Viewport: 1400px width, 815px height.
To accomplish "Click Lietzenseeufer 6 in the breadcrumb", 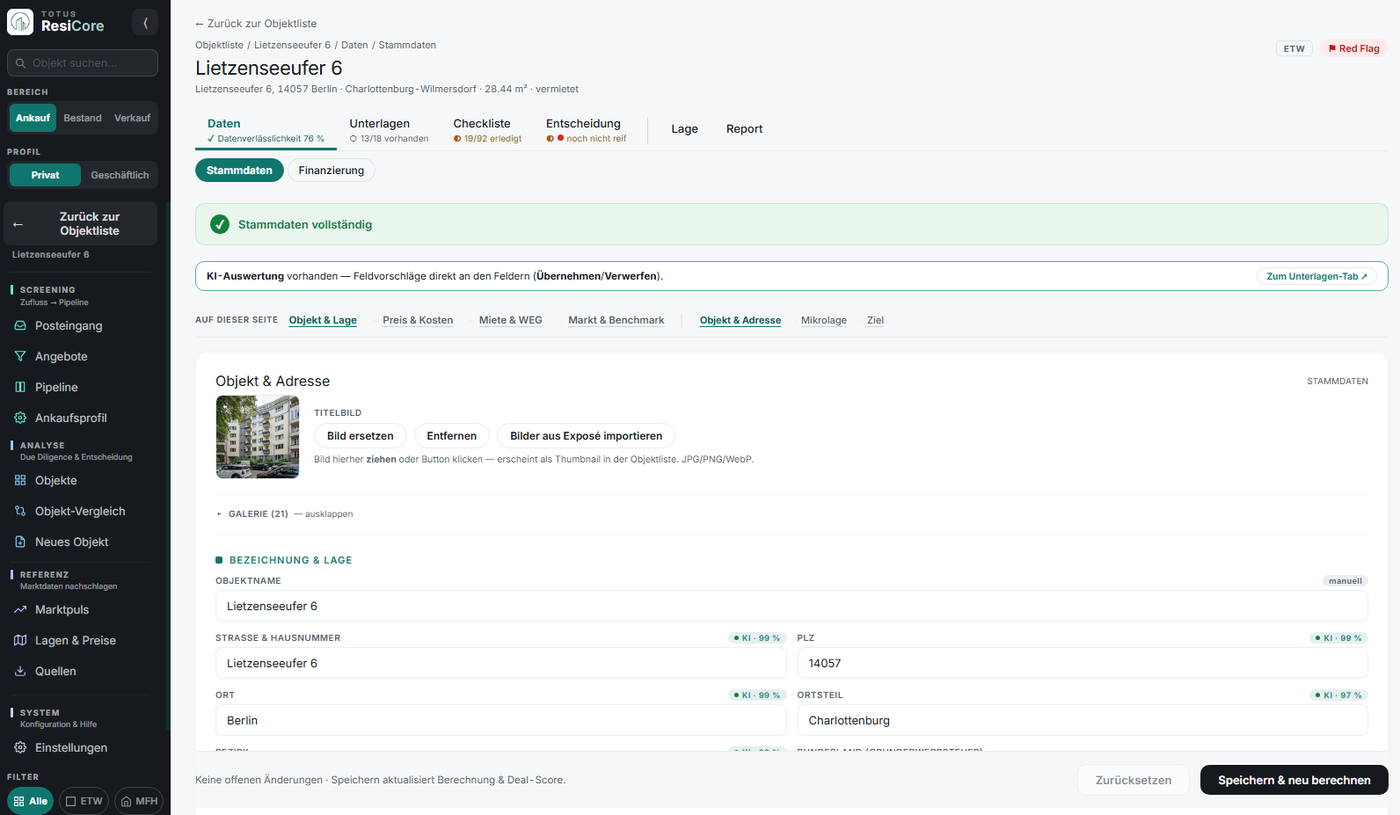I will (292, 45).
